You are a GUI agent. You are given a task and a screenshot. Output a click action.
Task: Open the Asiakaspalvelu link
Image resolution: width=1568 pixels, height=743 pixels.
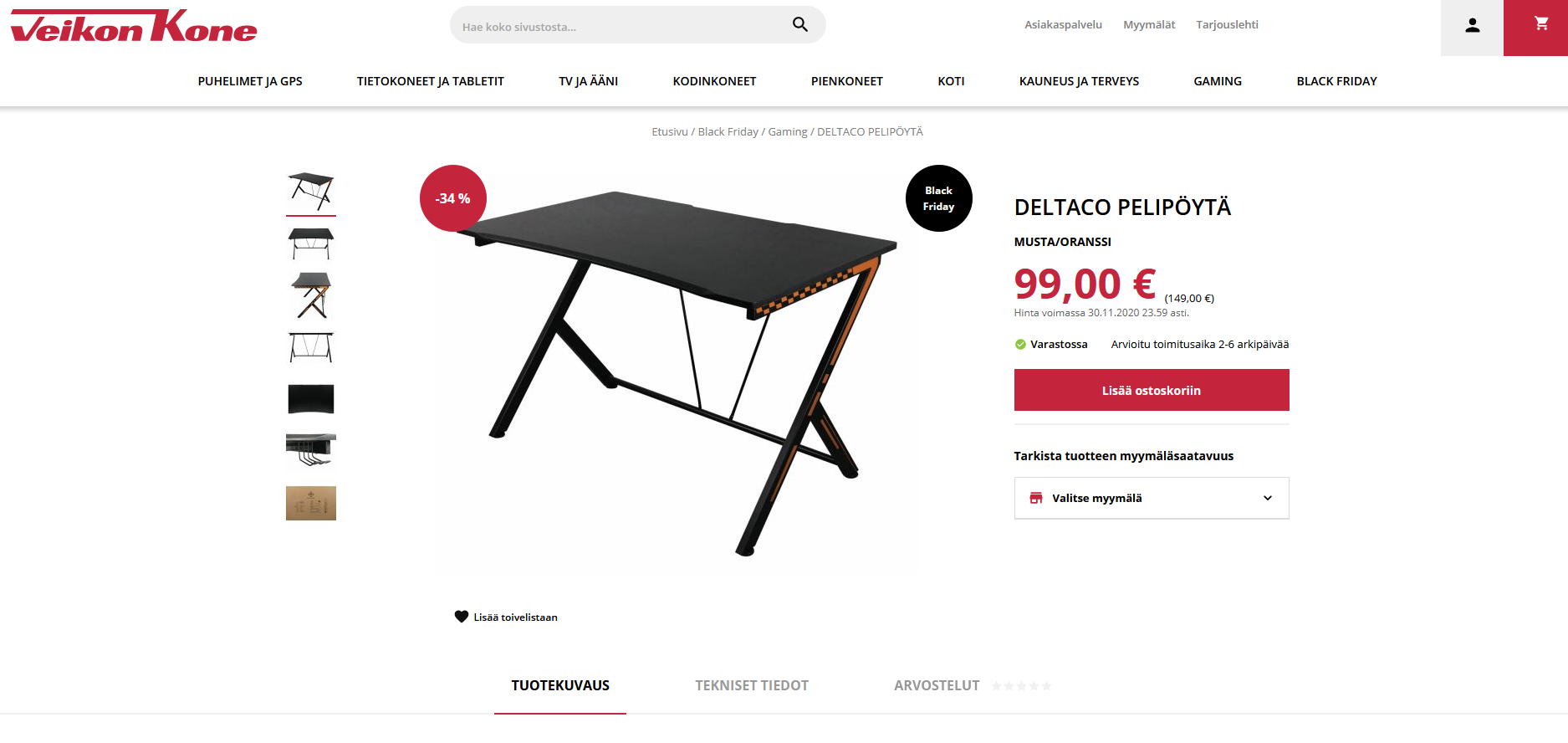point(1063,25)
